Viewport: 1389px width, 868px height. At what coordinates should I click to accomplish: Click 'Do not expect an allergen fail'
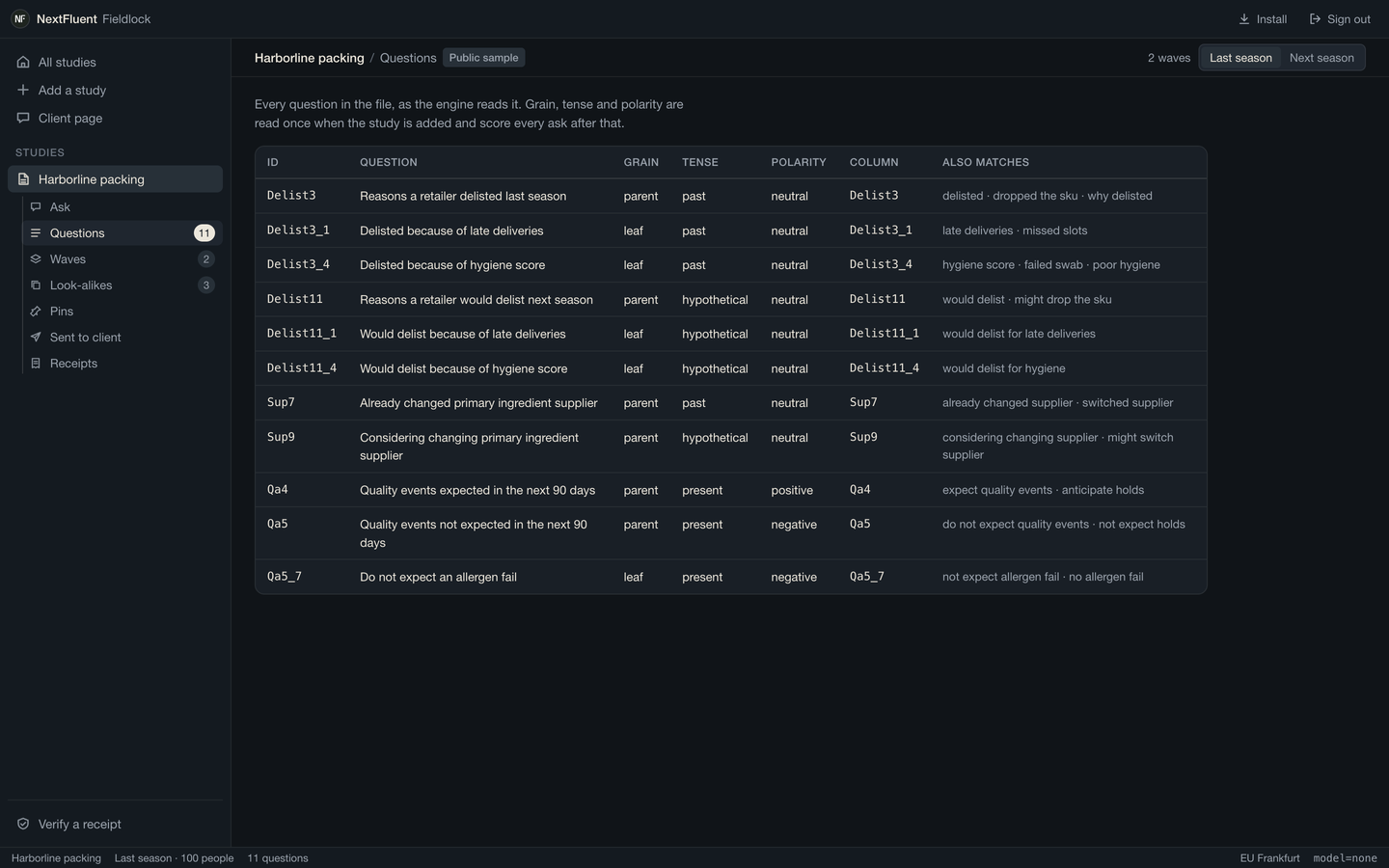coord(438,578)
